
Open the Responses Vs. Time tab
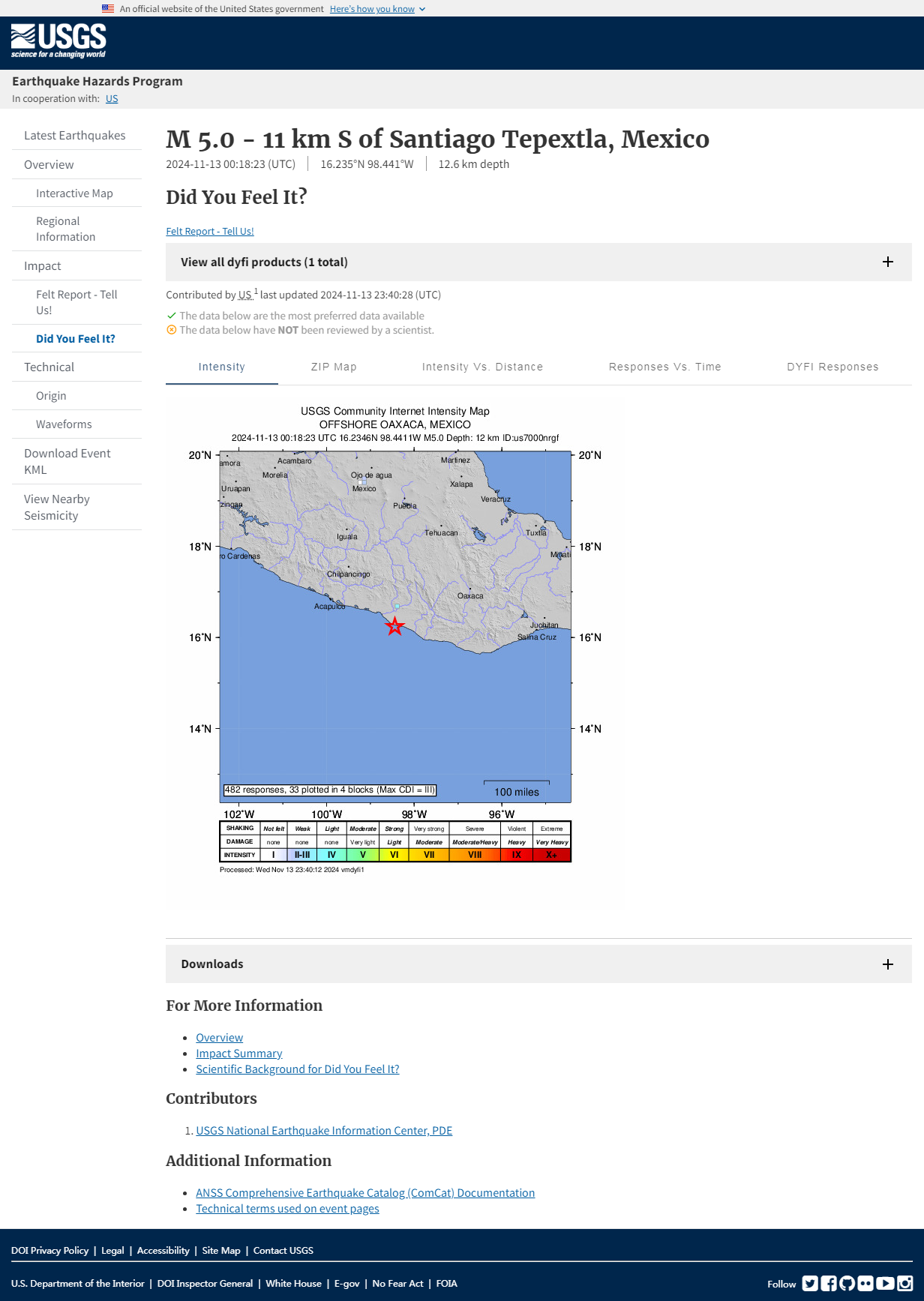click(665, 367)
